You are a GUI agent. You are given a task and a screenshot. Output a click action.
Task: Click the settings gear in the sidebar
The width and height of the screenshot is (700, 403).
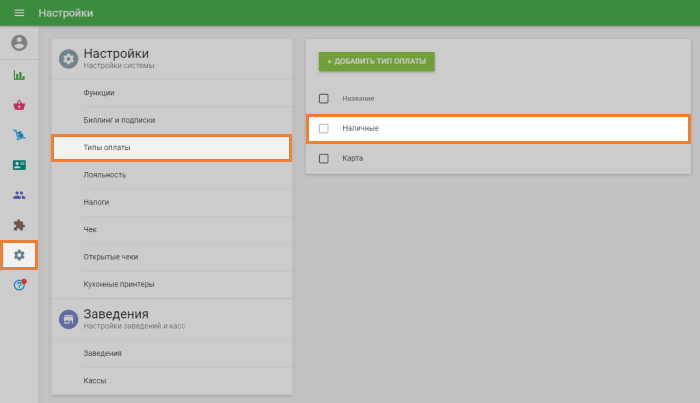(x=19, y=255)
